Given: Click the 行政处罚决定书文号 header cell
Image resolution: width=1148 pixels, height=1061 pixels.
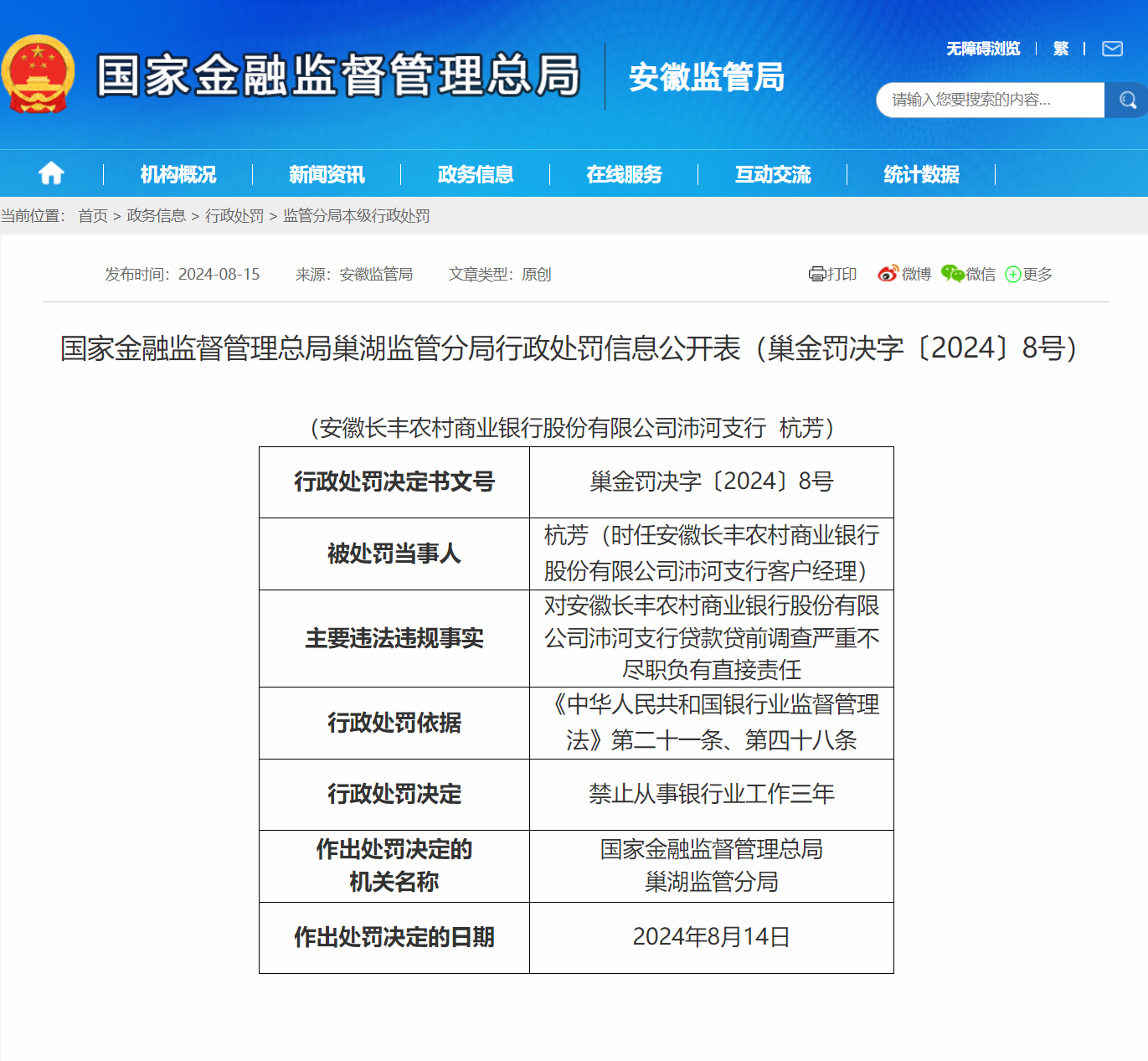Looking at the screenshot, I should pyautogui.click(x=394, y=482).
